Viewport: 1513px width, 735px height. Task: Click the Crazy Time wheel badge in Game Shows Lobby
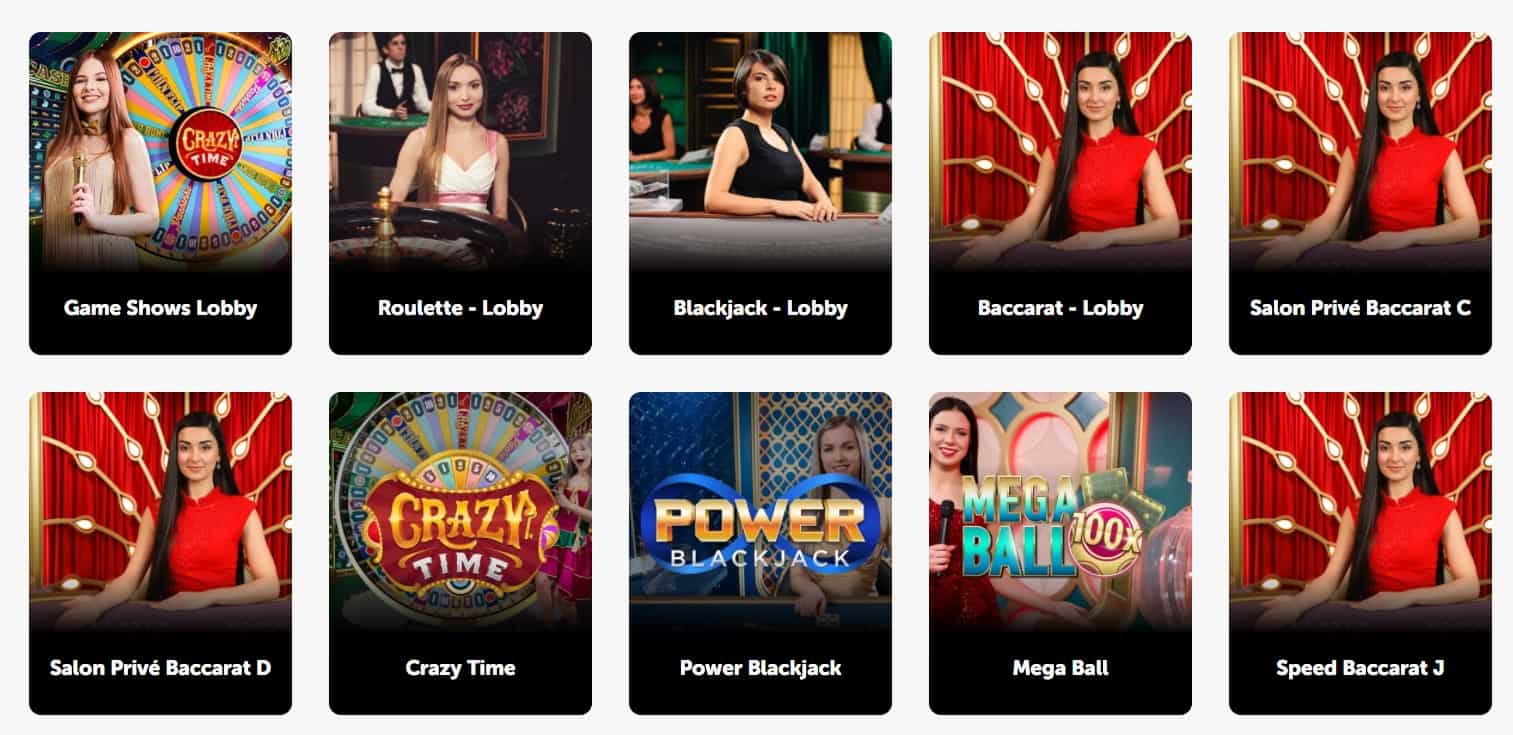tap(207, 144)
